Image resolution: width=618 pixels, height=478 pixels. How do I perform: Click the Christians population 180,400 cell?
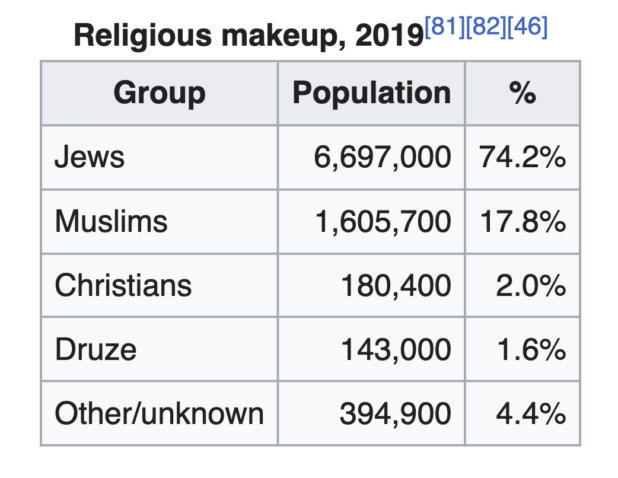(396, 285)
